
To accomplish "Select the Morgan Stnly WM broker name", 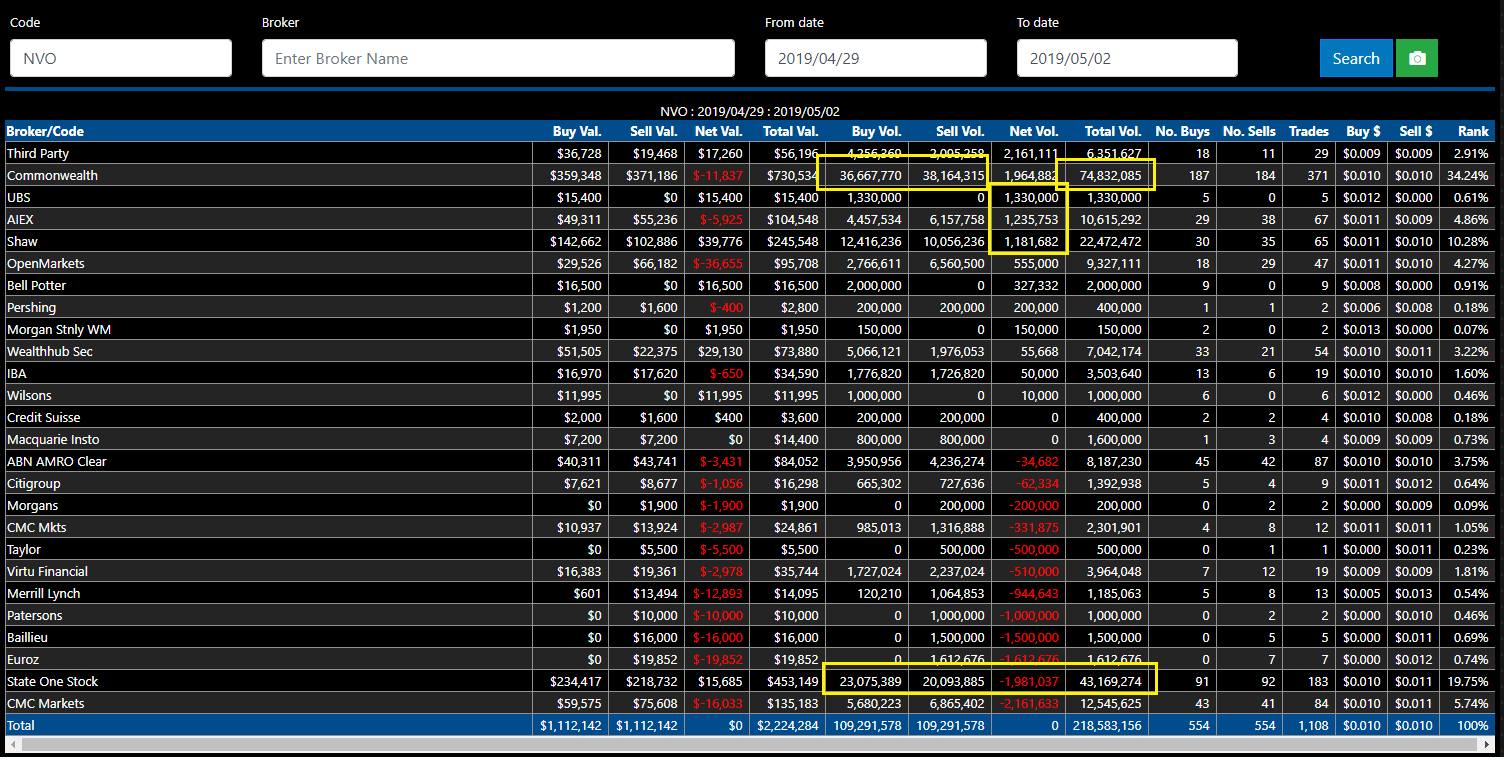I will [x=59, y=329].
